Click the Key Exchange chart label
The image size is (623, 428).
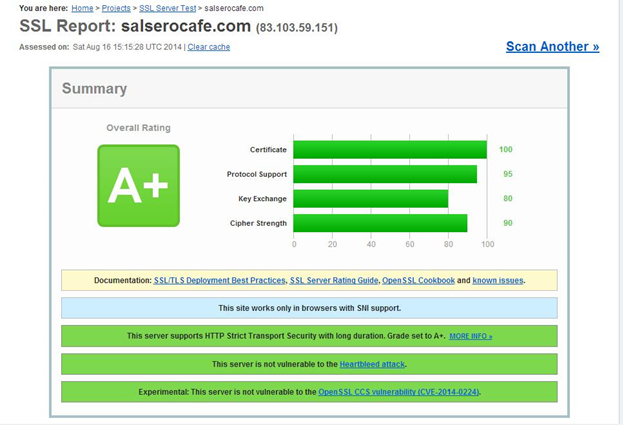point(262,199)
